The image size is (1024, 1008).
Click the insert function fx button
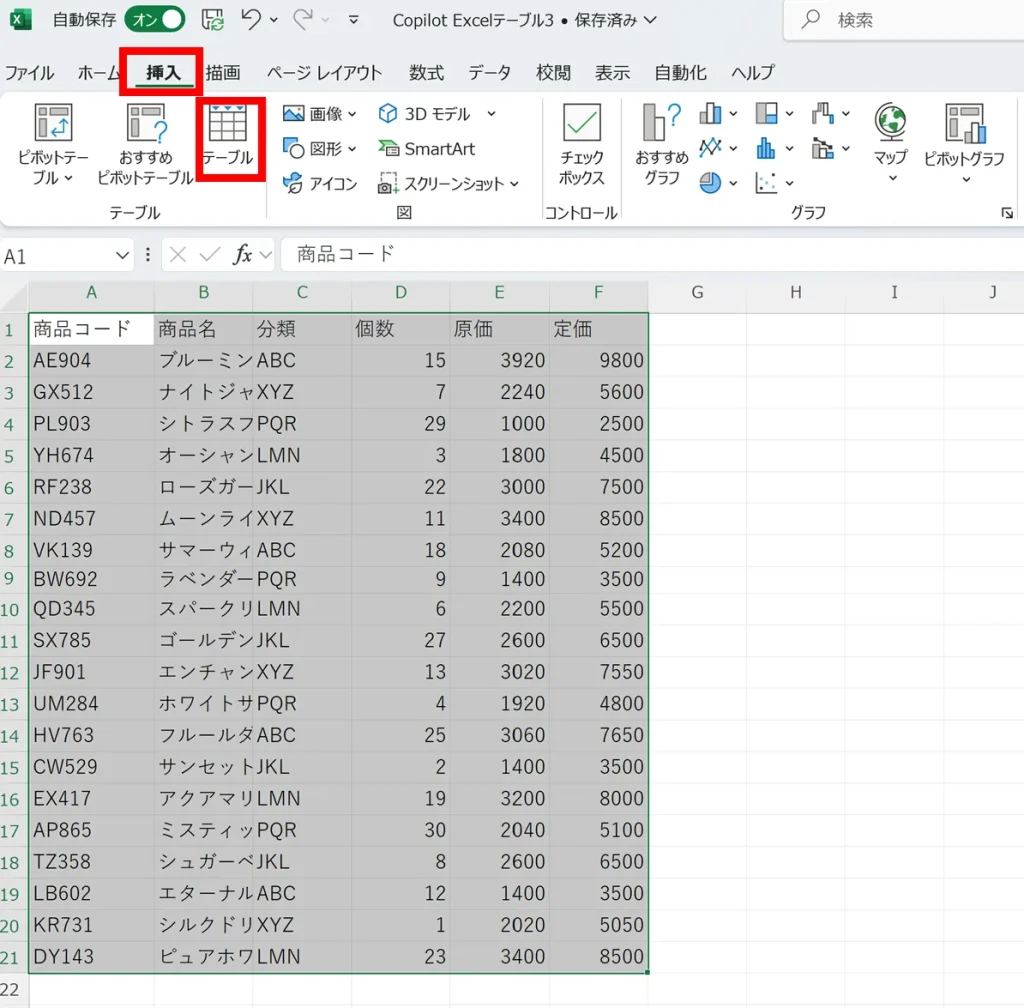tap(242, 256)
